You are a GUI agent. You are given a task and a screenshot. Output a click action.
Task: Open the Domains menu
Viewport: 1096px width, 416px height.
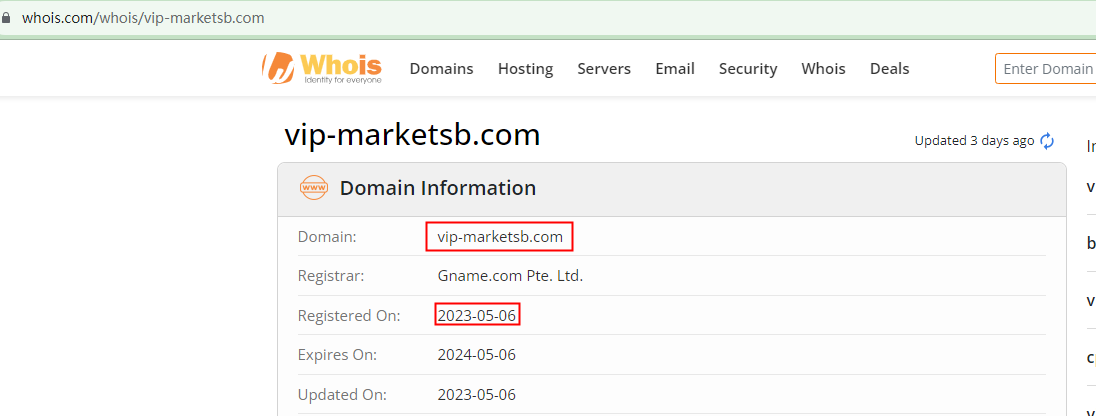(x=441, y=69)
